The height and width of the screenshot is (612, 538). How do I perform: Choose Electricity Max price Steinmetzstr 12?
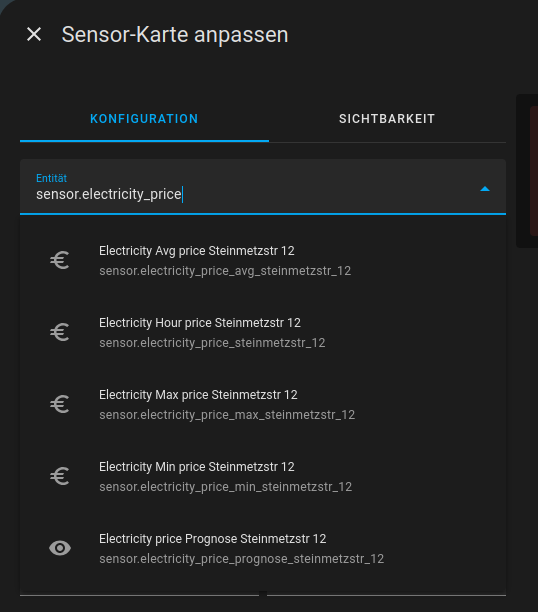click(263, 404)
